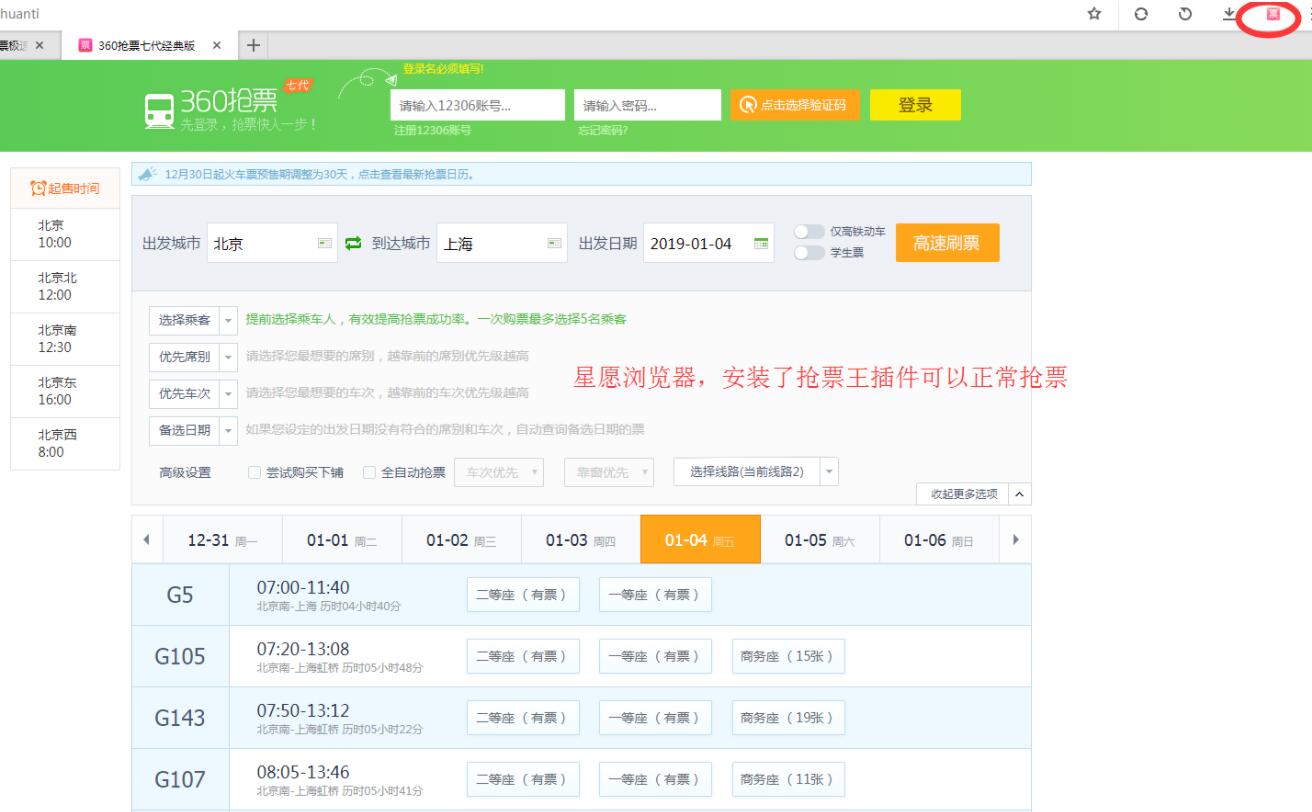Open the departure date calendar icon
Image resolution: width=1312 pixels, height=812 pixels.
coord(761,244)
